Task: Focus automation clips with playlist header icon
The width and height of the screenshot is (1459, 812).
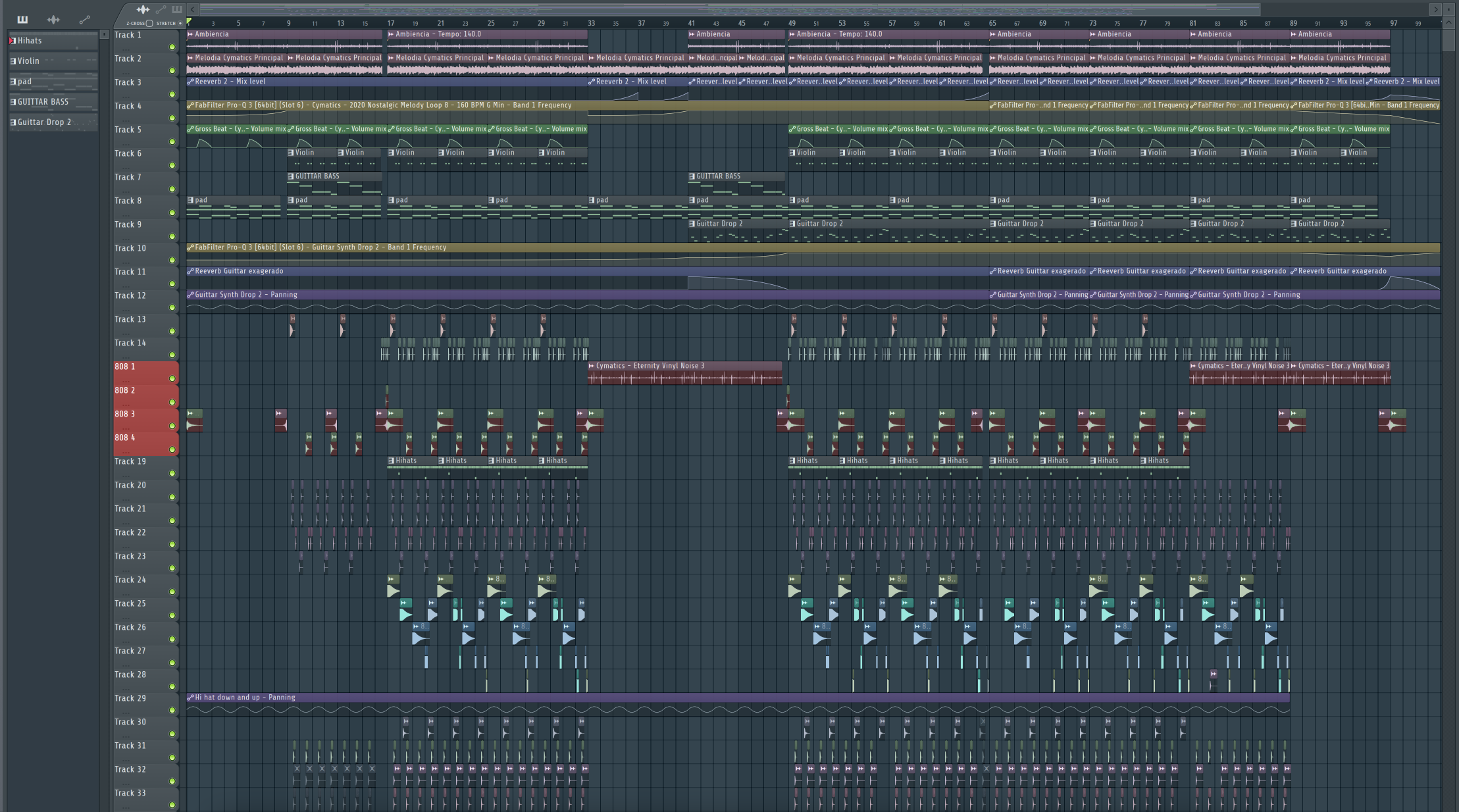Action: (x=161, y=9)
